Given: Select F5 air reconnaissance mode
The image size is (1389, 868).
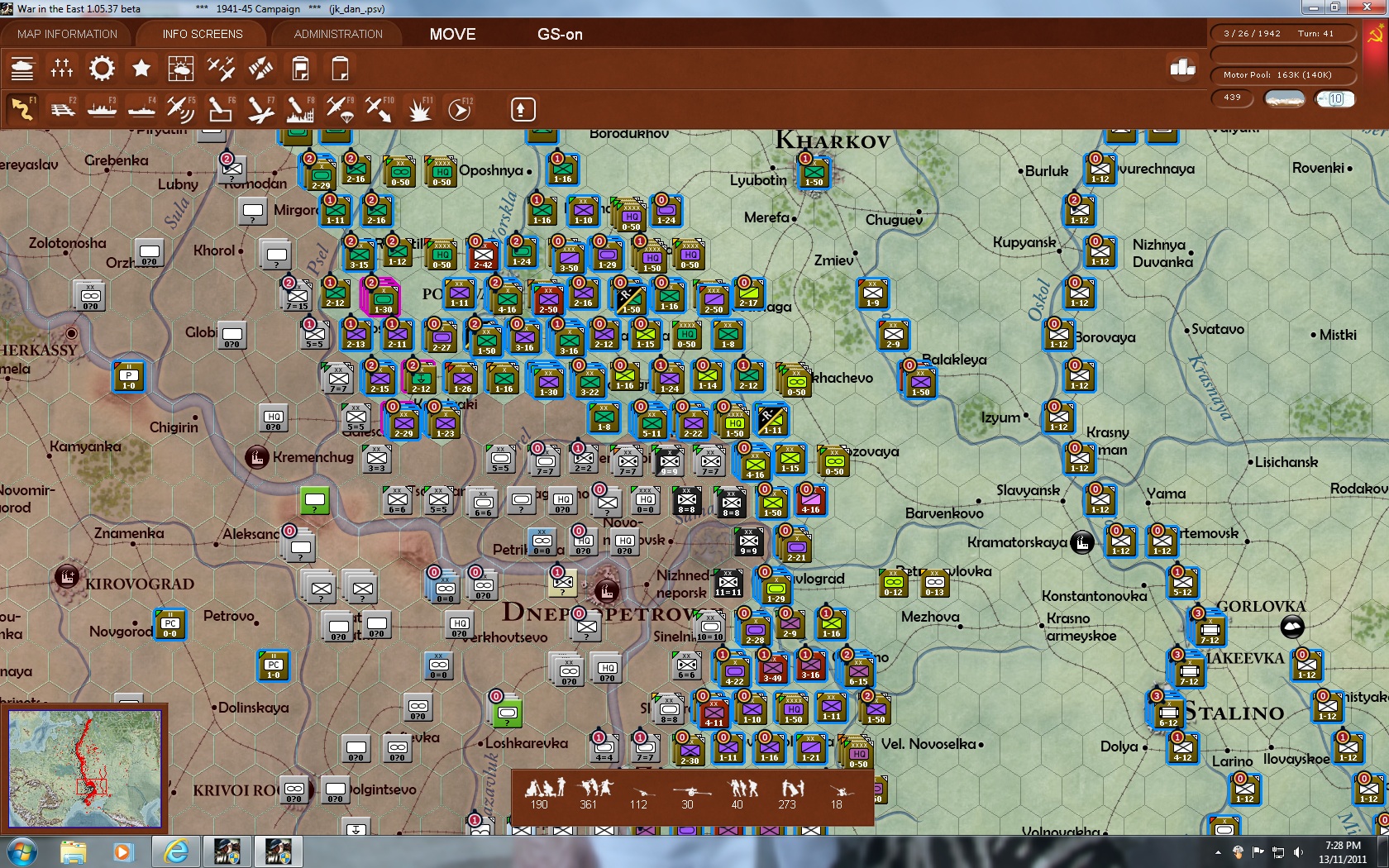Looking at the screenshot, I should click(181, 109).
